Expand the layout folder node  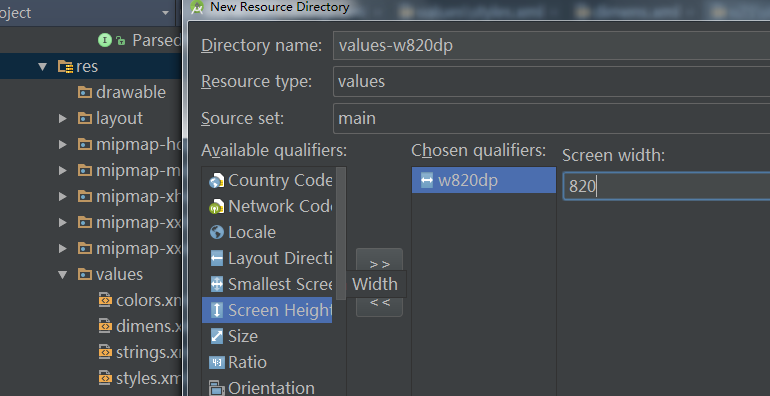[62, 118]
